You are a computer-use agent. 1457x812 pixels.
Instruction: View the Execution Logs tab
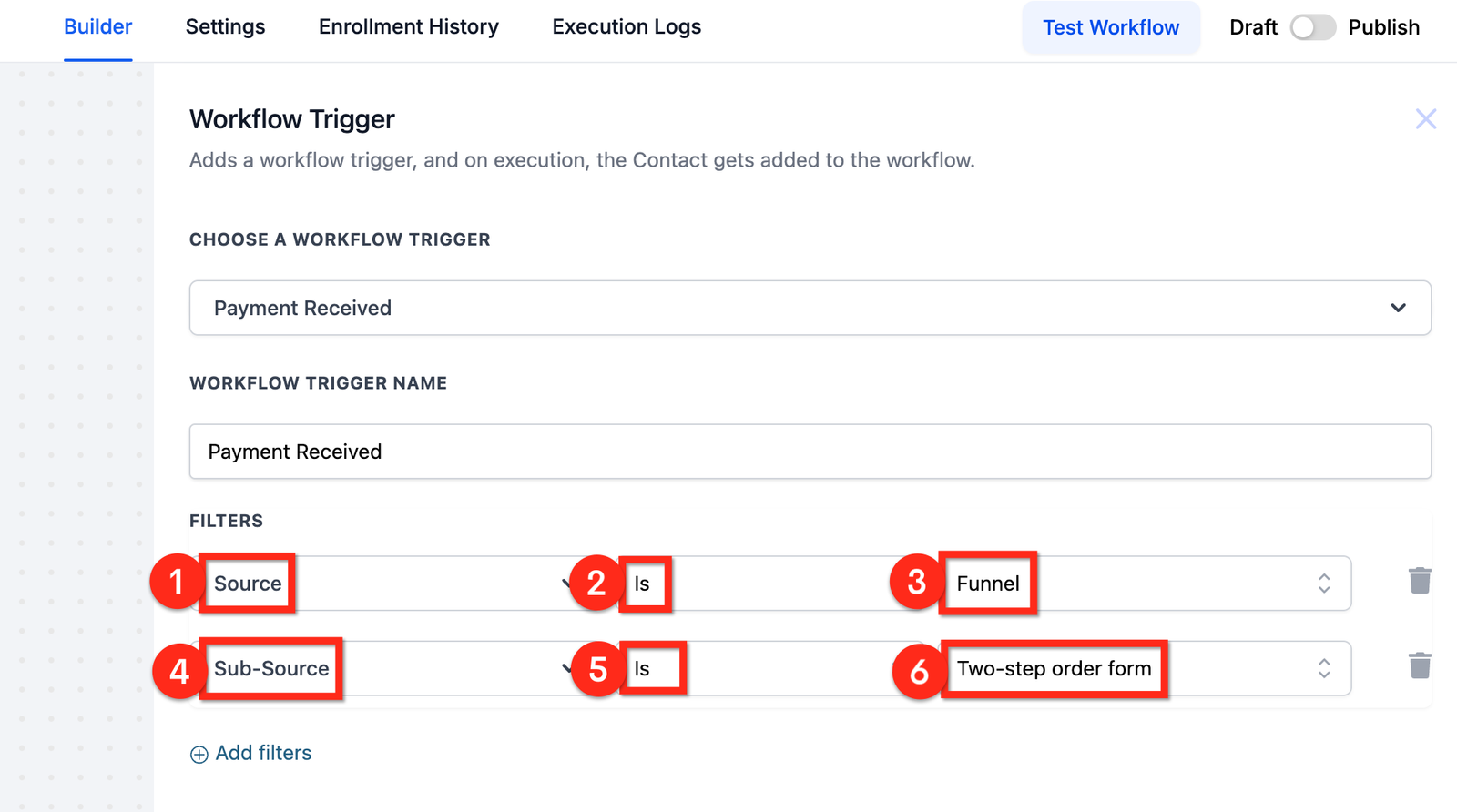[x=627, y=27]
